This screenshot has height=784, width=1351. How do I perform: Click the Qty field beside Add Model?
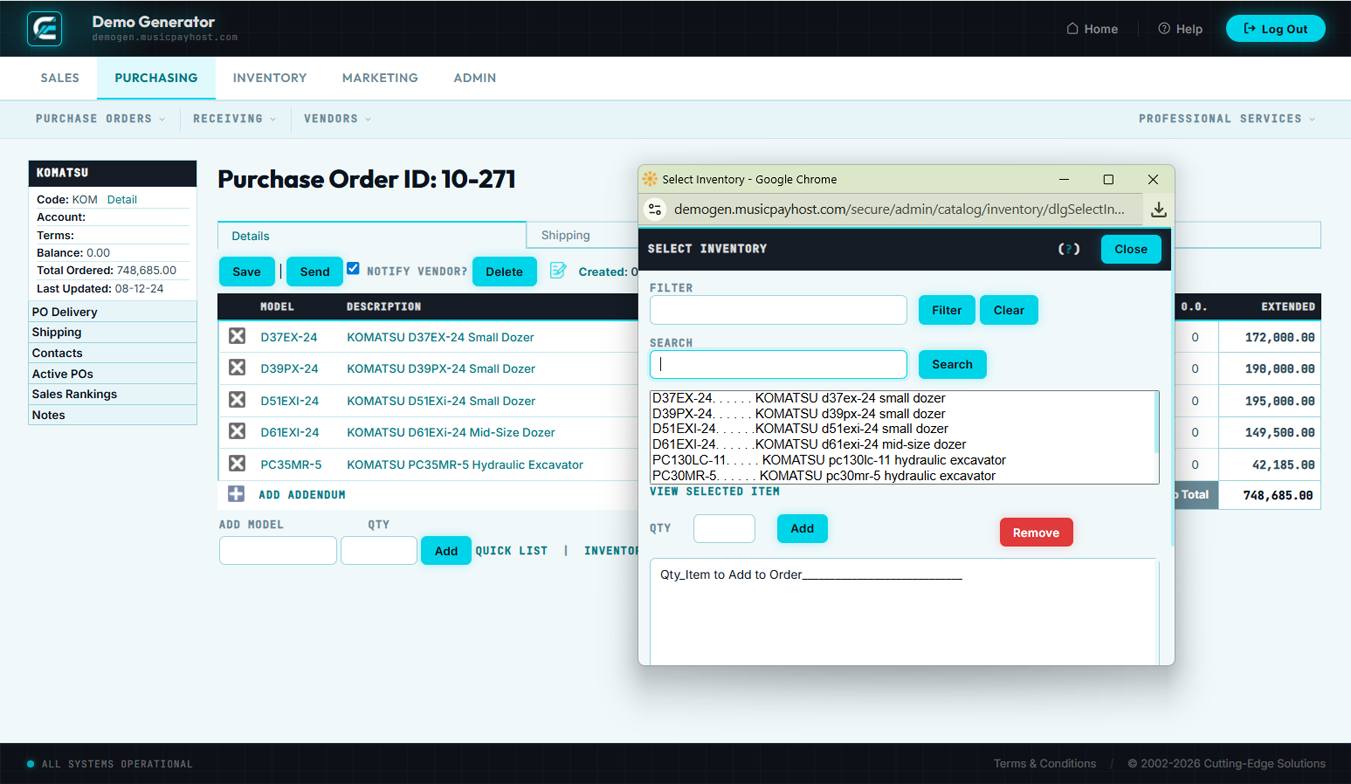379,550
